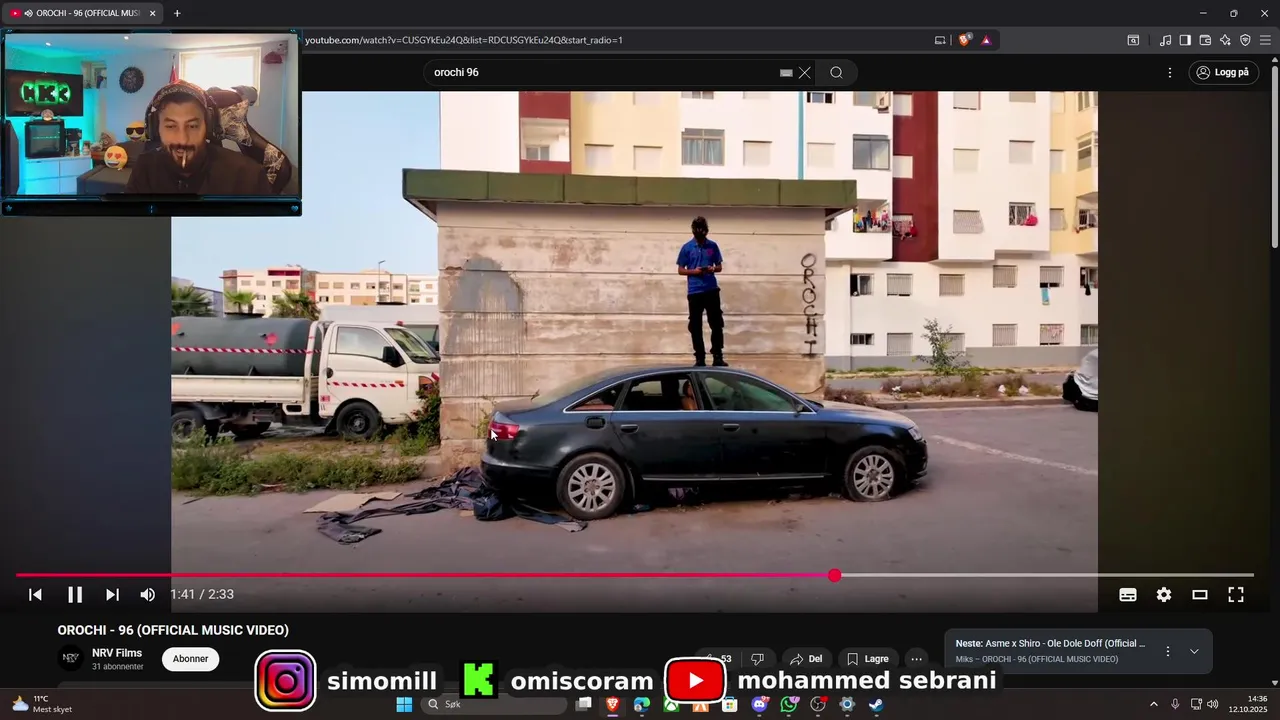Screen dimensions: 1280x720
Task: Clear the 'orochi 96' search query
Action: click(x=805, y=72)
